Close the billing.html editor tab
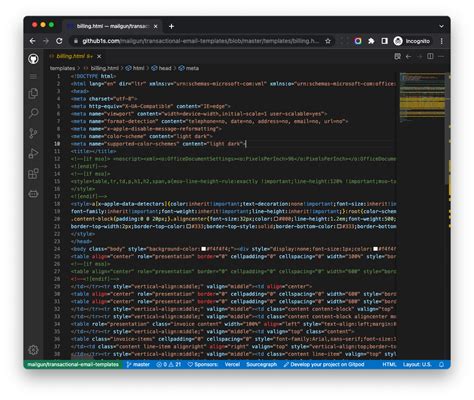474x400 pixels. [x=99, y=56]
